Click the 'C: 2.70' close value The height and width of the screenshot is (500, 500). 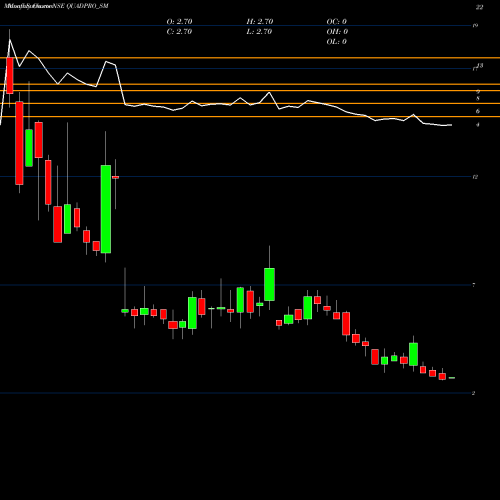click(x=179, y=32)
